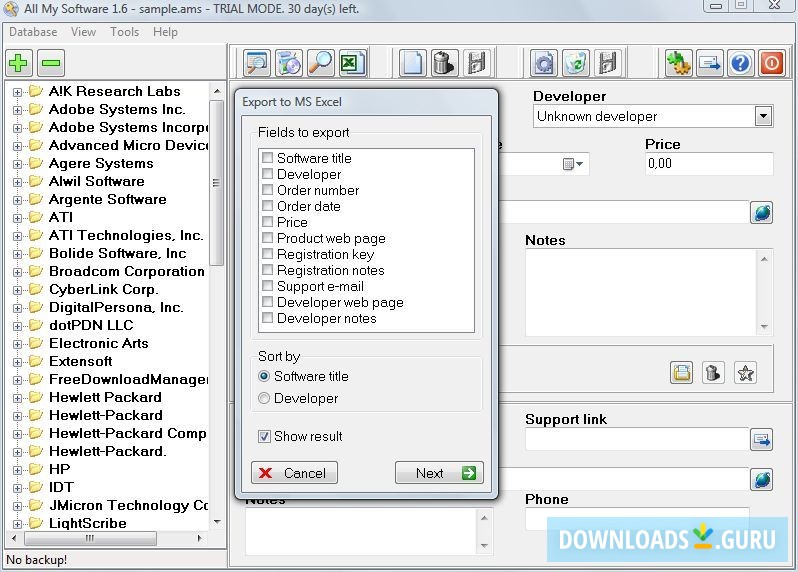Screen dimensions: 798x572
Task: Open the Help menu
Action: [165, 32]
